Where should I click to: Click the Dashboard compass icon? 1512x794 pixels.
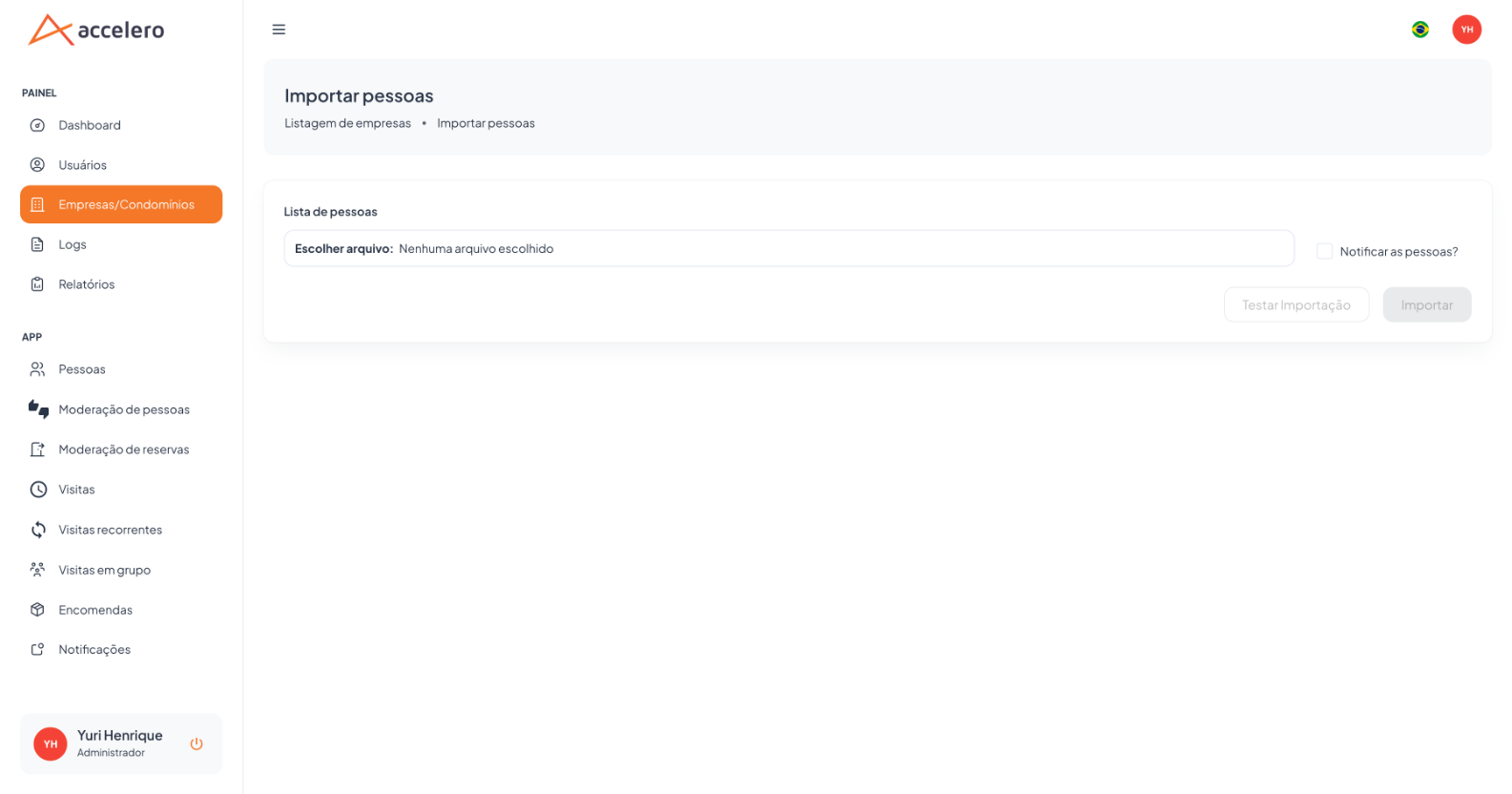[x=38, y=125]
